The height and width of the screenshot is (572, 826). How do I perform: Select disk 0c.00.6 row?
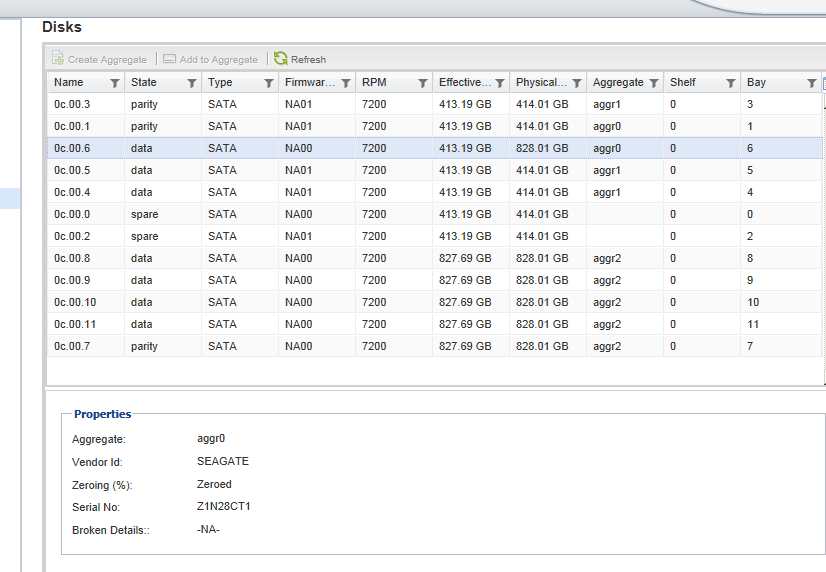coord(435,148)
